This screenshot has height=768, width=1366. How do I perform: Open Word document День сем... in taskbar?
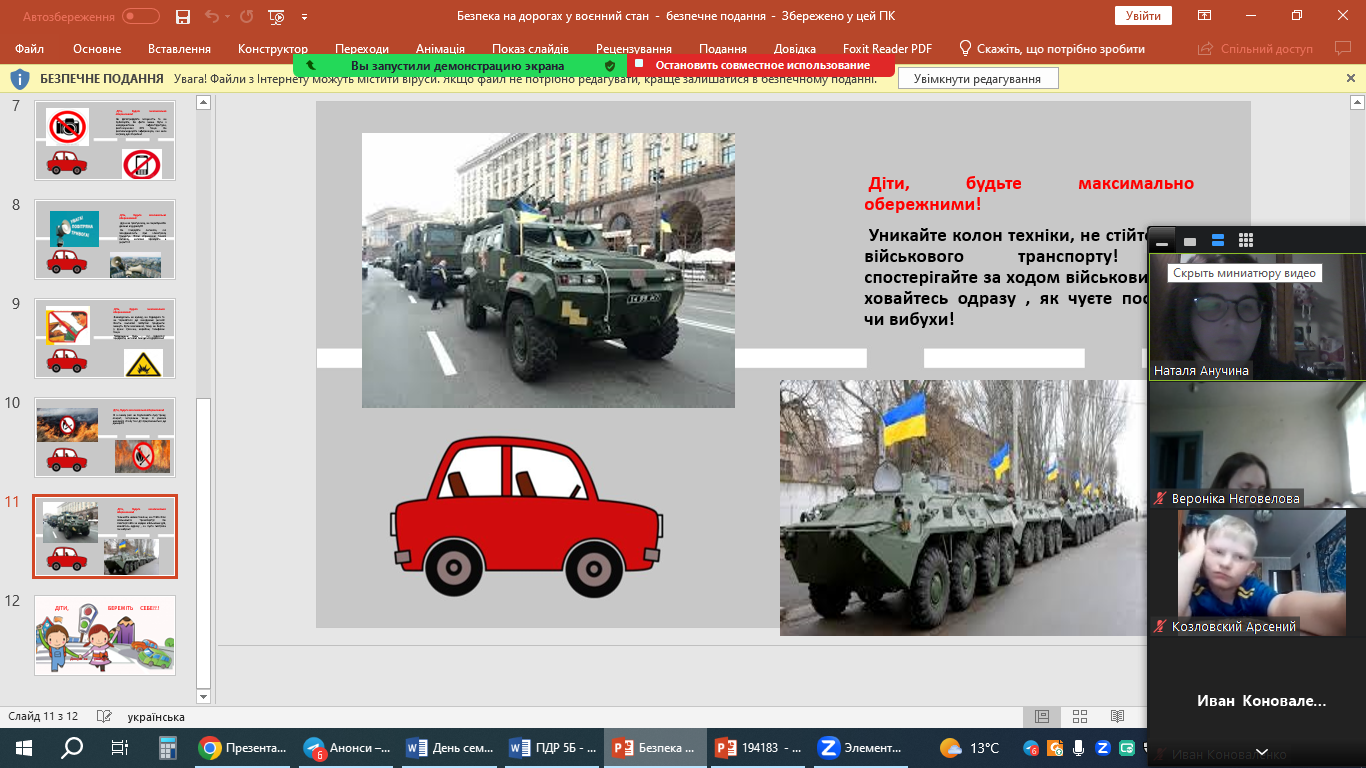[451, 747]
